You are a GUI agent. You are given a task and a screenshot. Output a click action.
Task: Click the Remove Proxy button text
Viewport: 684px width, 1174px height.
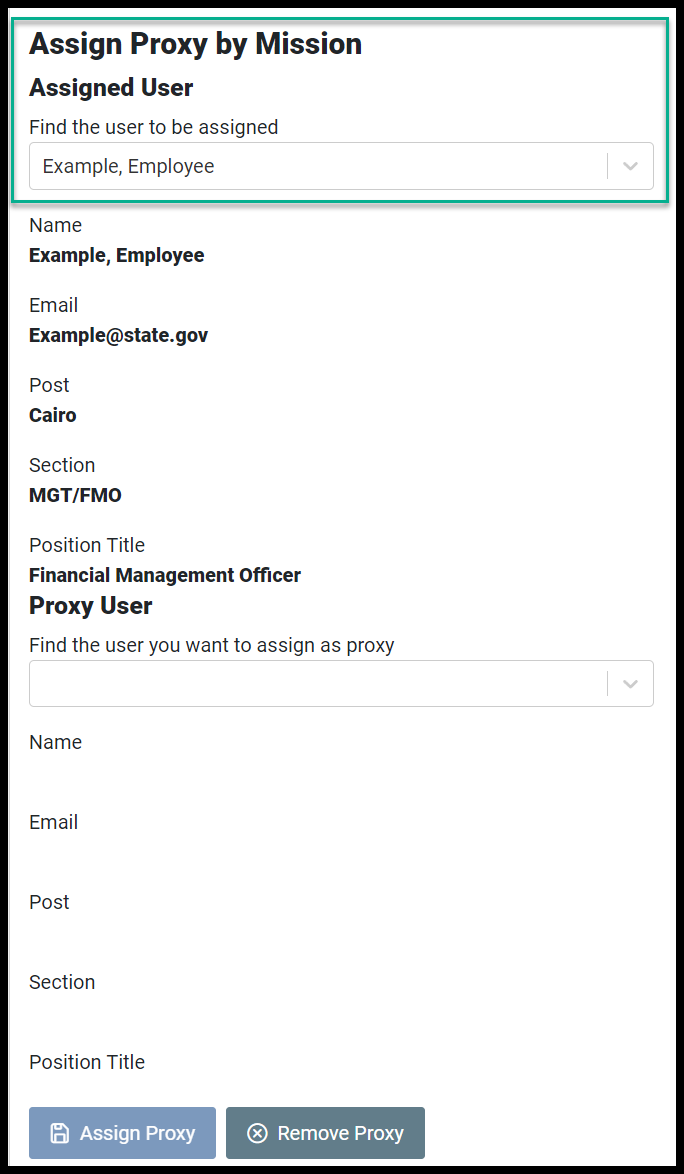(x=341, y=1133)
